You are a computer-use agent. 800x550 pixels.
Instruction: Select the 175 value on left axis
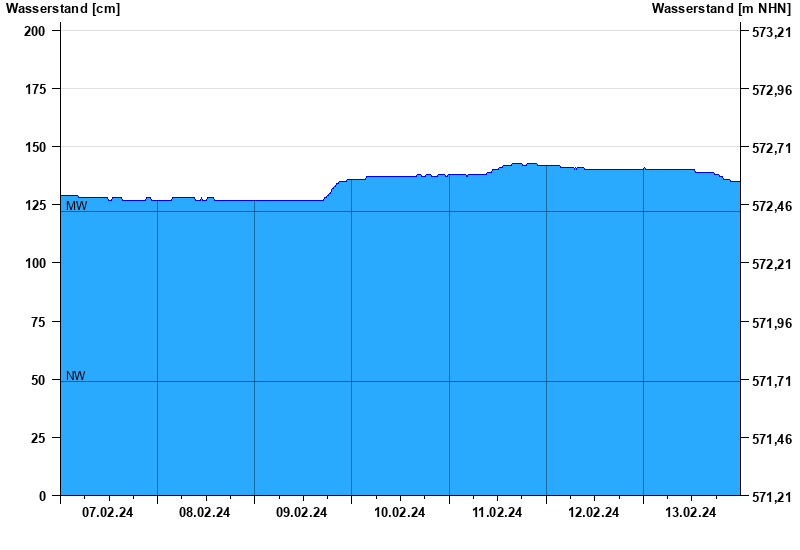[35, 89]
